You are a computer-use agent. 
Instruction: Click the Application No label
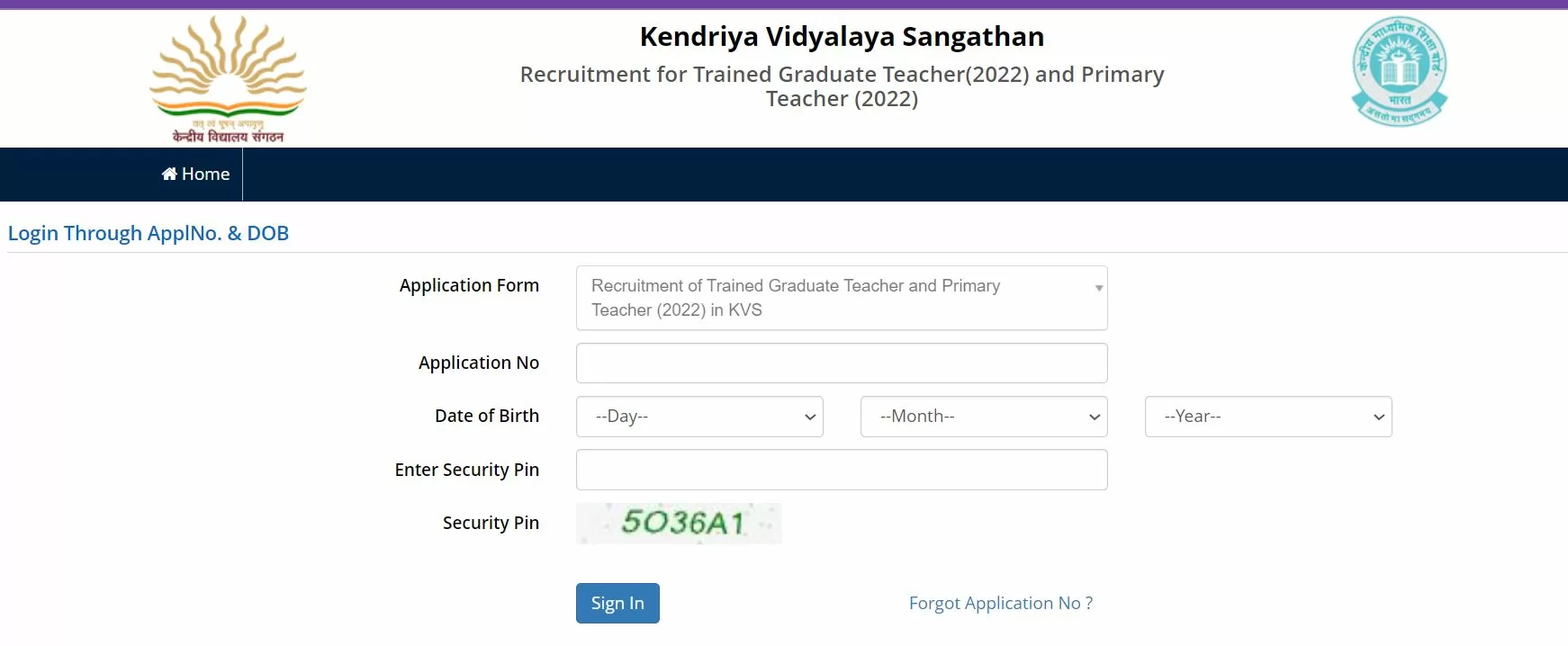pos(478,363)
